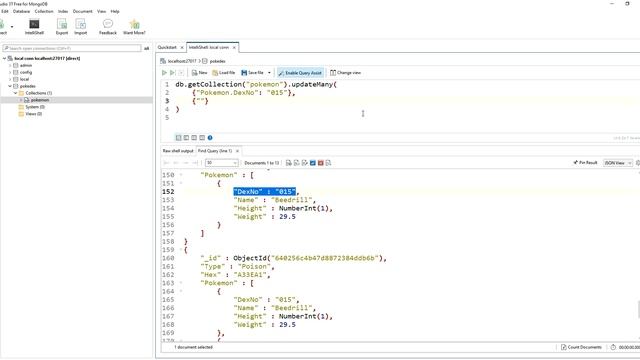Click the highlighted "DexNo" : "015" text on line 152
This screenshot has height=360, width=640.
(x=264, y=191)
